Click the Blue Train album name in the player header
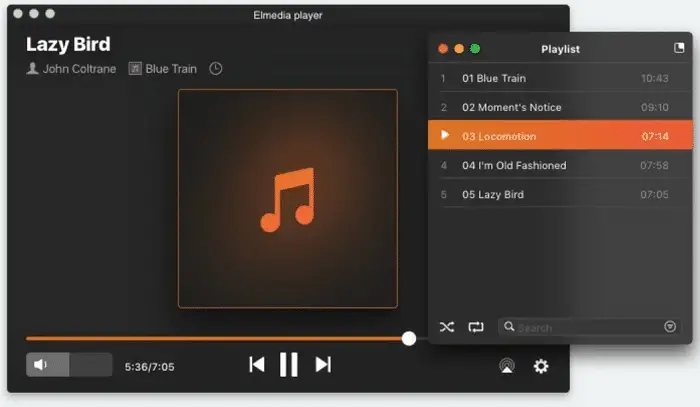This screenshot has height=407, width=700. (x=171, y=69)
